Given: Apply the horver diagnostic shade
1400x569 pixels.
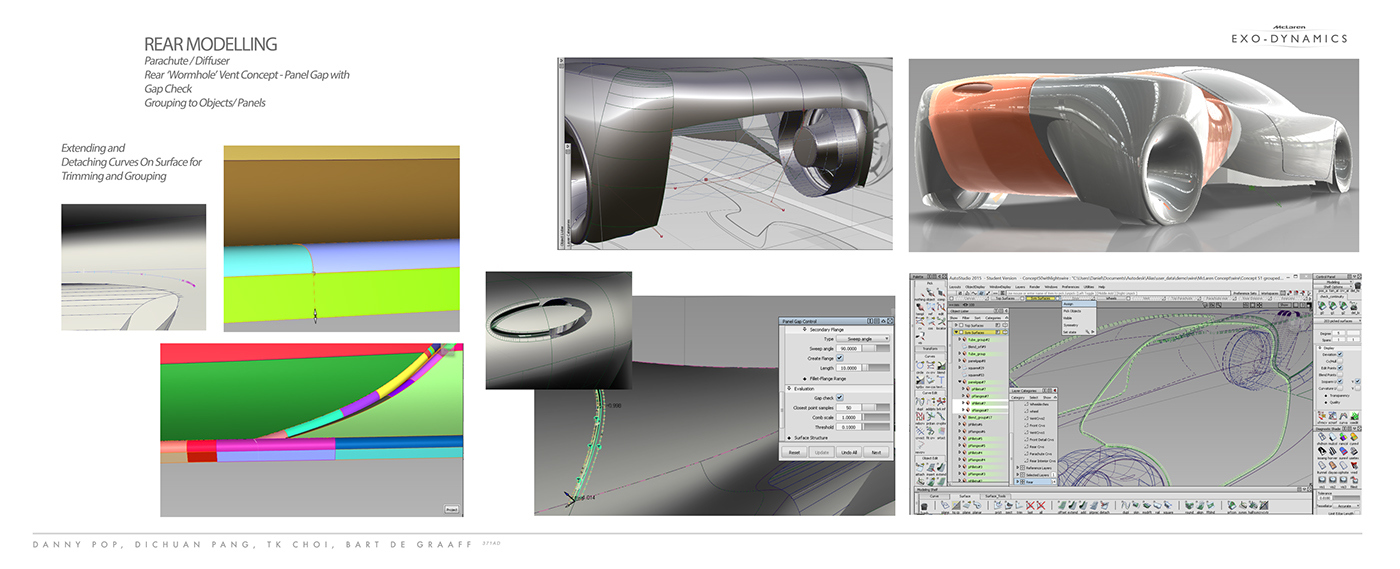Looking at the screenshot, I should 1332,451.
